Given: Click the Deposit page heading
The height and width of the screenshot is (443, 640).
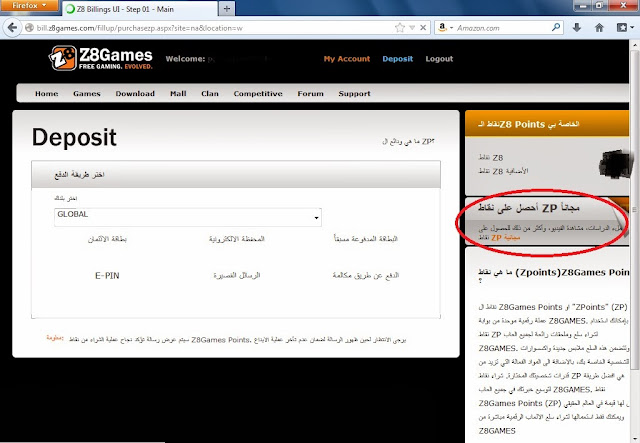Looking at the screenshot, I should 74,137.
